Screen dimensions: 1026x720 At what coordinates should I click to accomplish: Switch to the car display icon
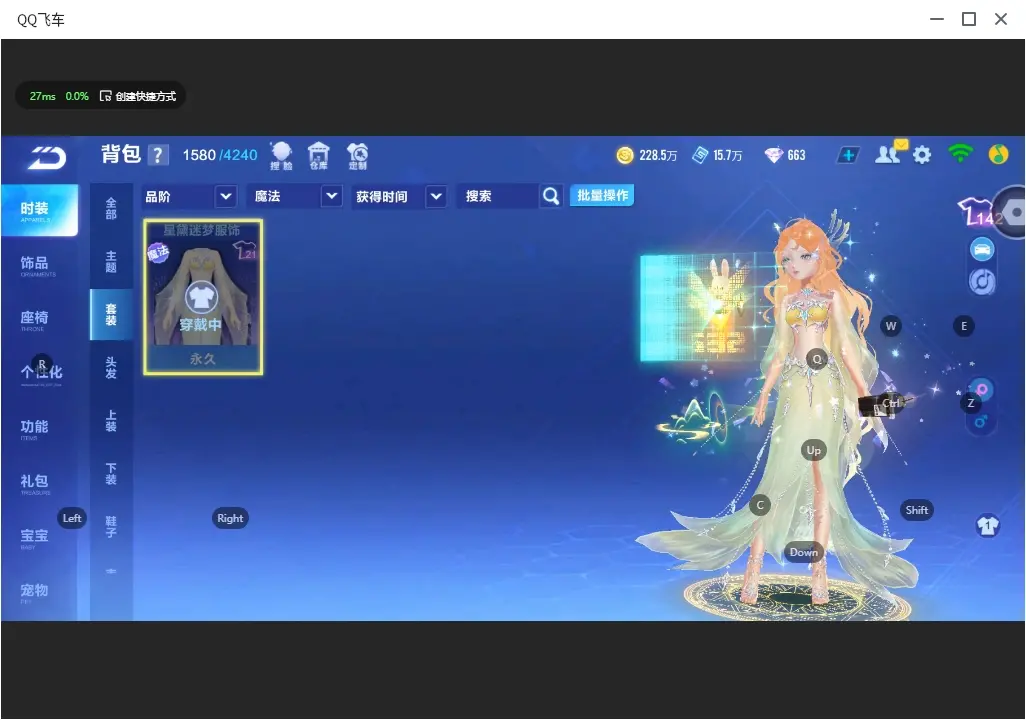pyautogui.click(x=982, y=249)
